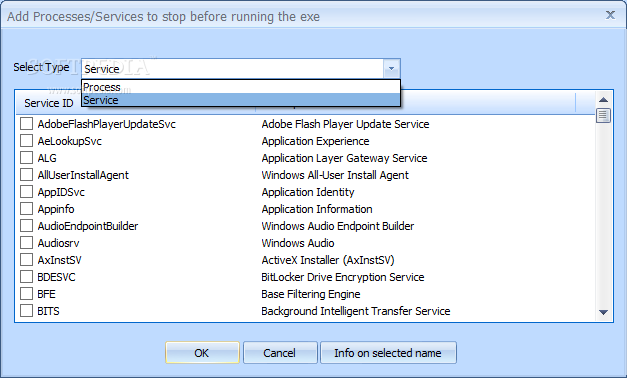Select the ALG service name
Image resolution: width=627 pixels, height=378 pixels.
click(x=47, y=158)
